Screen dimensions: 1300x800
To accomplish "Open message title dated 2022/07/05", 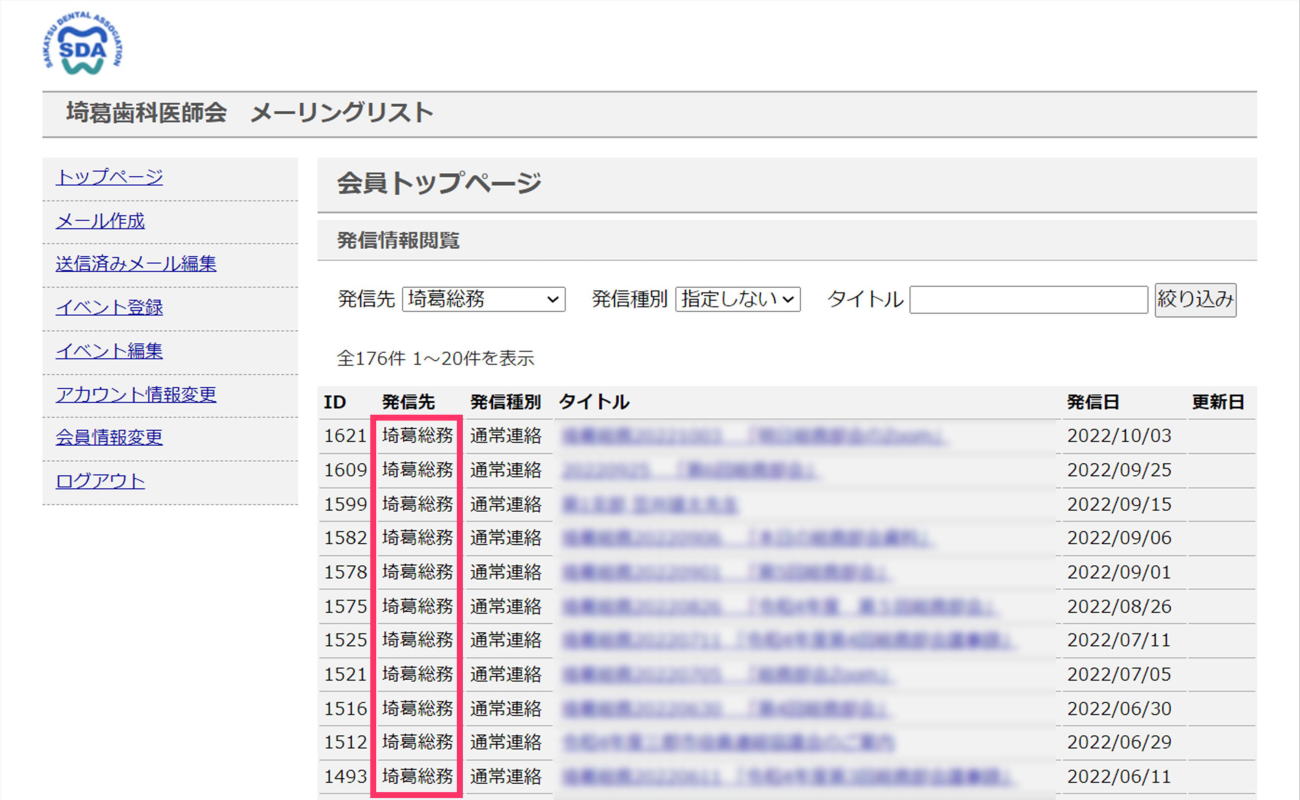I will click(x=727, y=675).
